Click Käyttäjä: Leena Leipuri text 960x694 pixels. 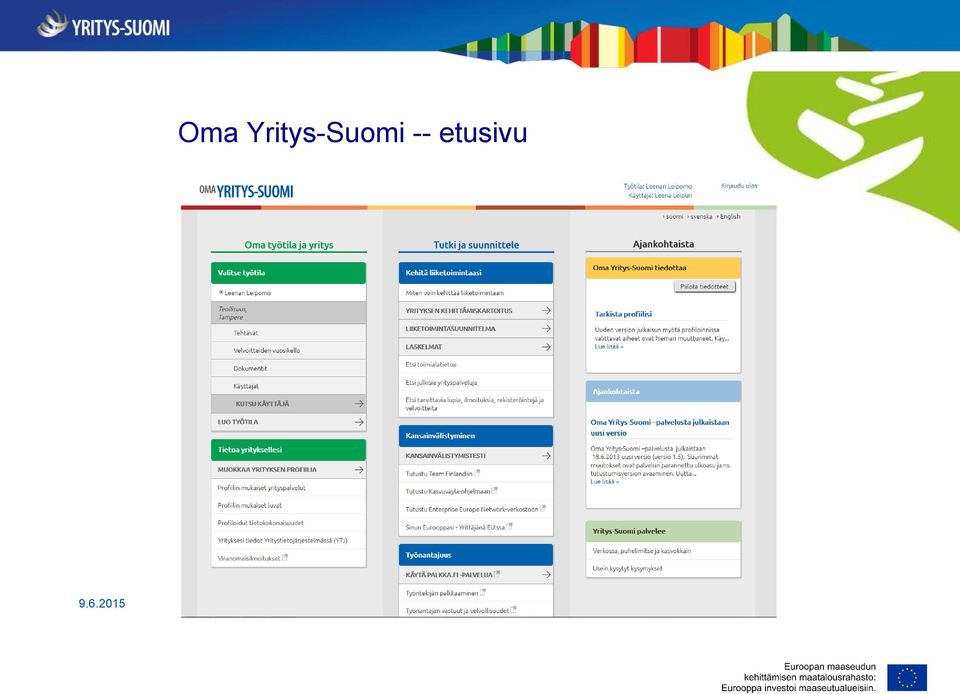tap(660, 196)
